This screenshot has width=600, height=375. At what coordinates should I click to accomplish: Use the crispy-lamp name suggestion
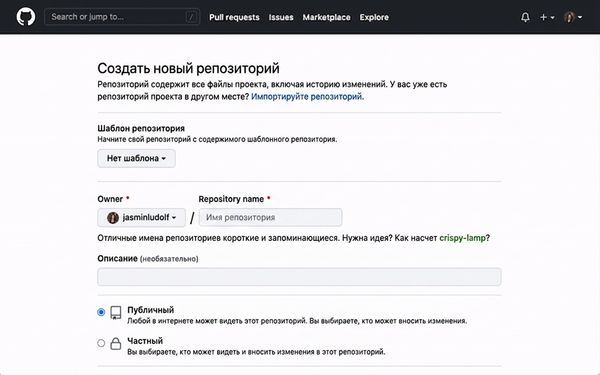[462, 238]
